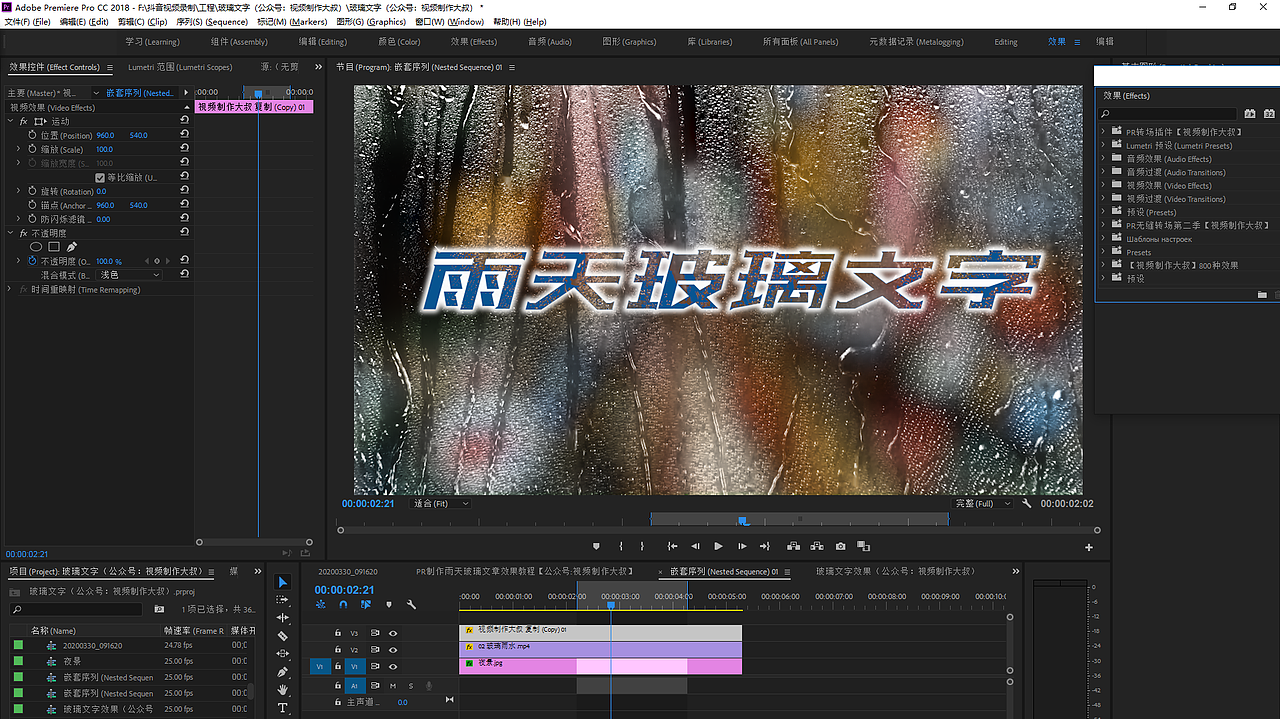The height and width of the screenshot is (719, 1280).
Task: Mute audio track A1
Action: click(393, 686)
